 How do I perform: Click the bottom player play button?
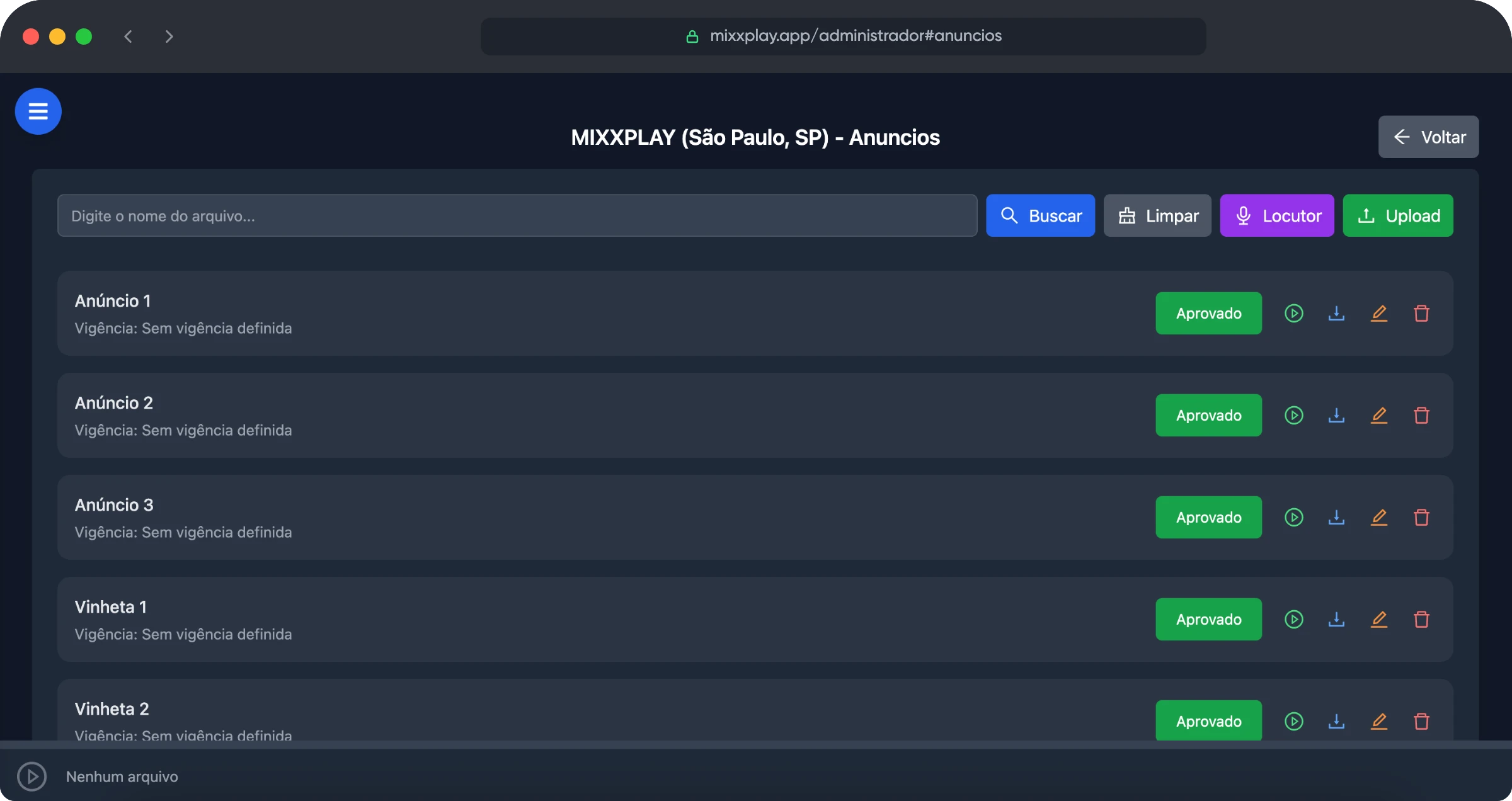[31, 776]
